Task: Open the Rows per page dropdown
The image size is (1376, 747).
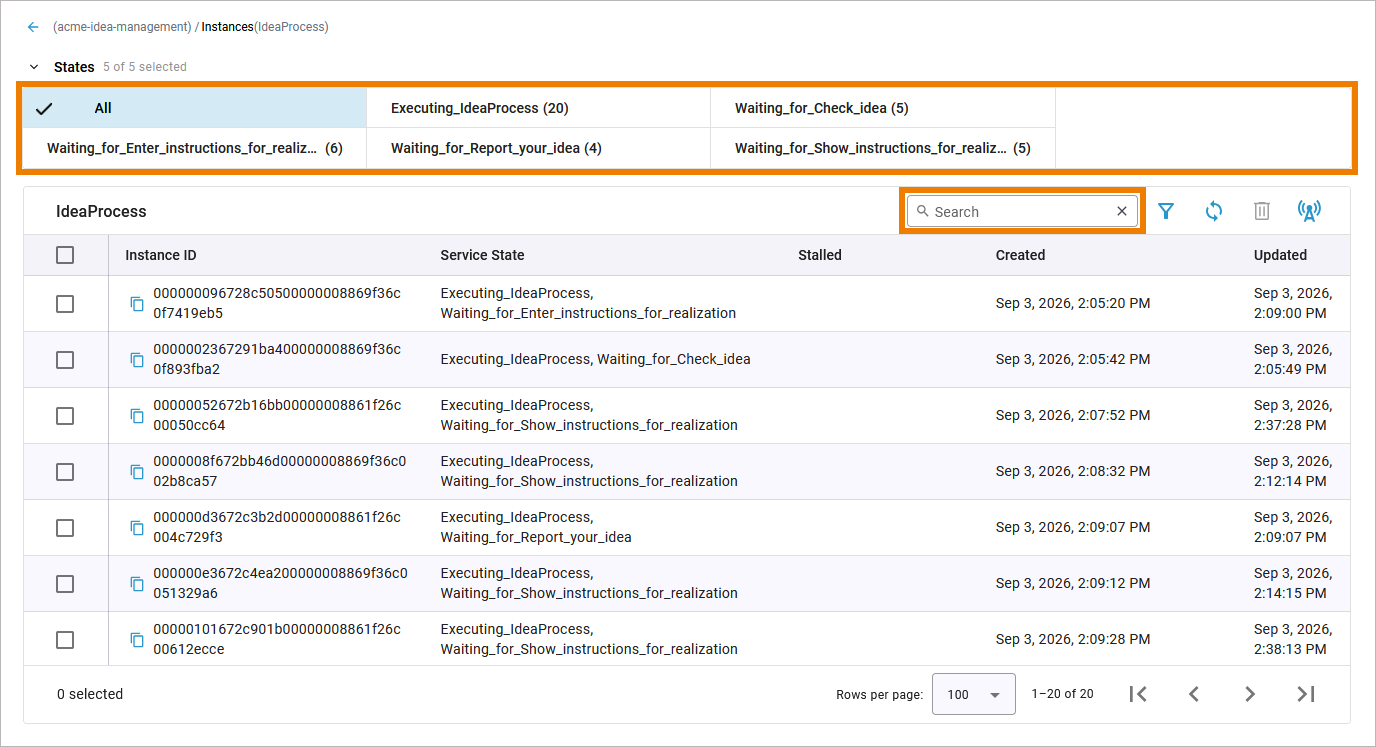Action: pos(973,694)
